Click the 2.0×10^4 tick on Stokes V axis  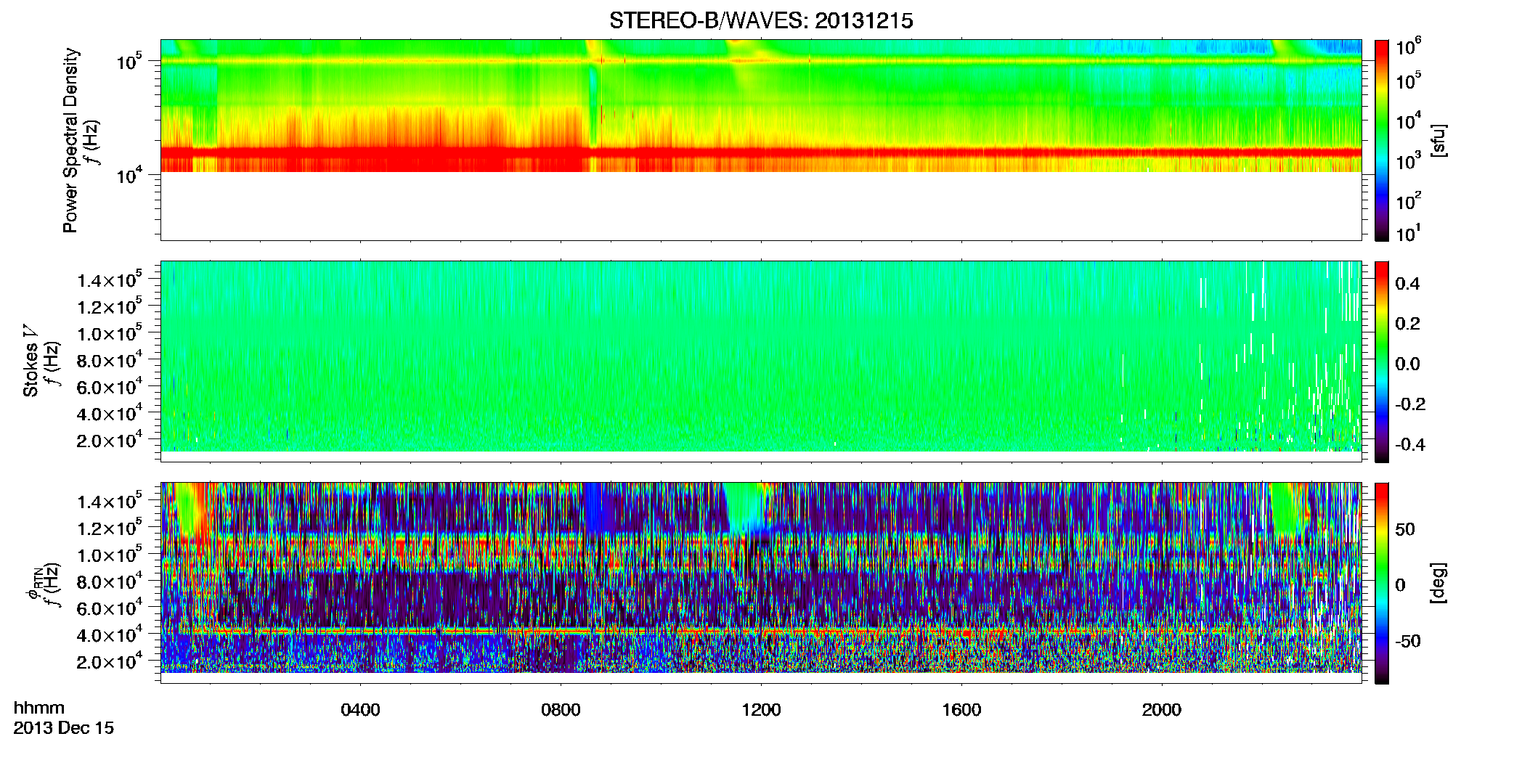tap(110, 439)
